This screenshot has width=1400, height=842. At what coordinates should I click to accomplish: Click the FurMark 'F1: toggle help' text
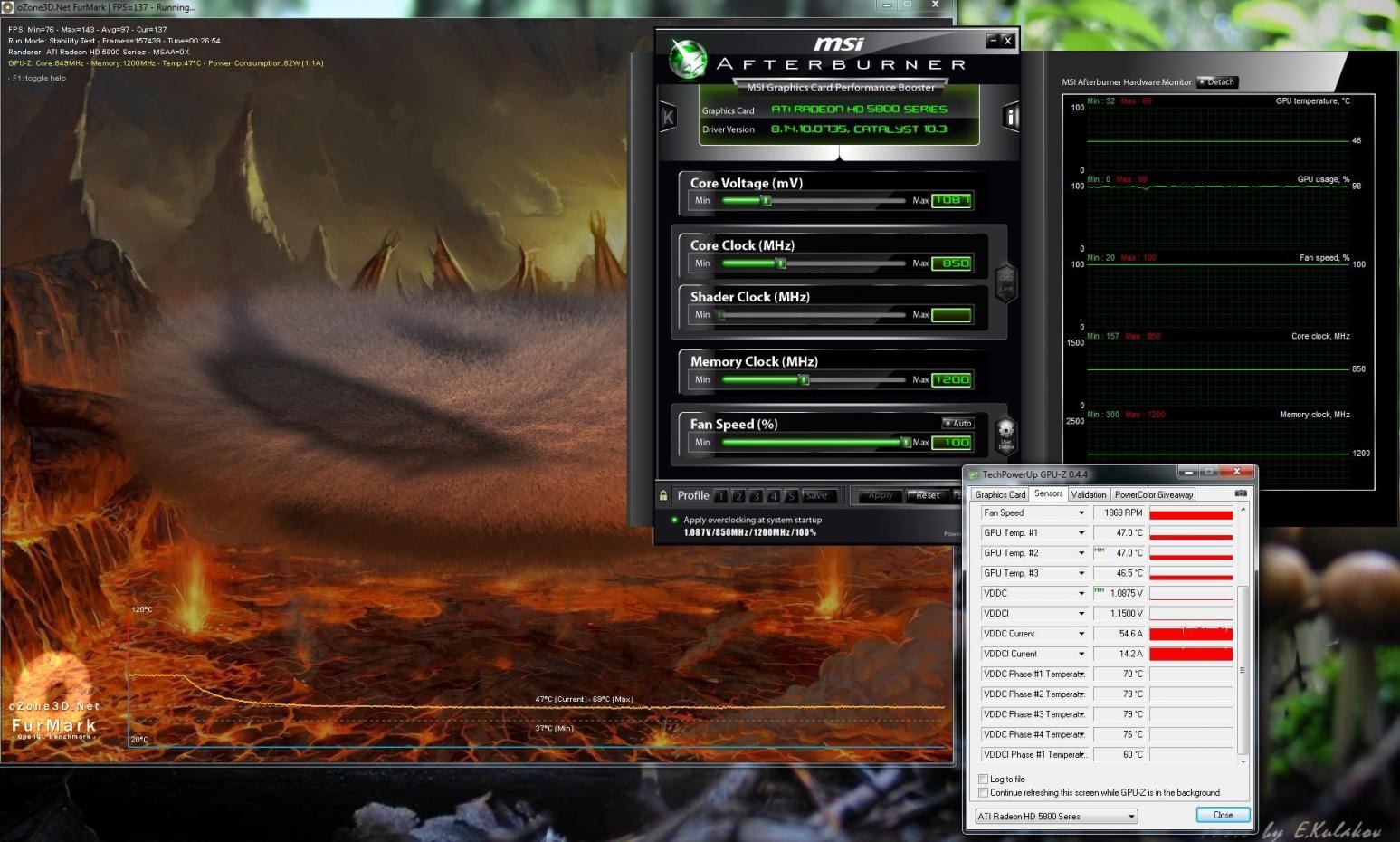[x=38, y=78]
